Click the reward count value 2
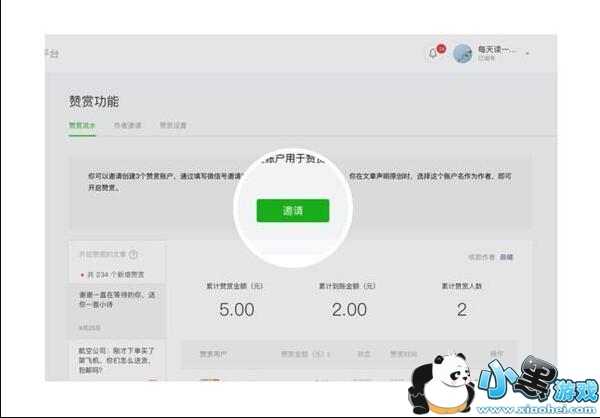The width and height of the screenshot is (600, 418). pyautogui.click(x=461, y=310)
